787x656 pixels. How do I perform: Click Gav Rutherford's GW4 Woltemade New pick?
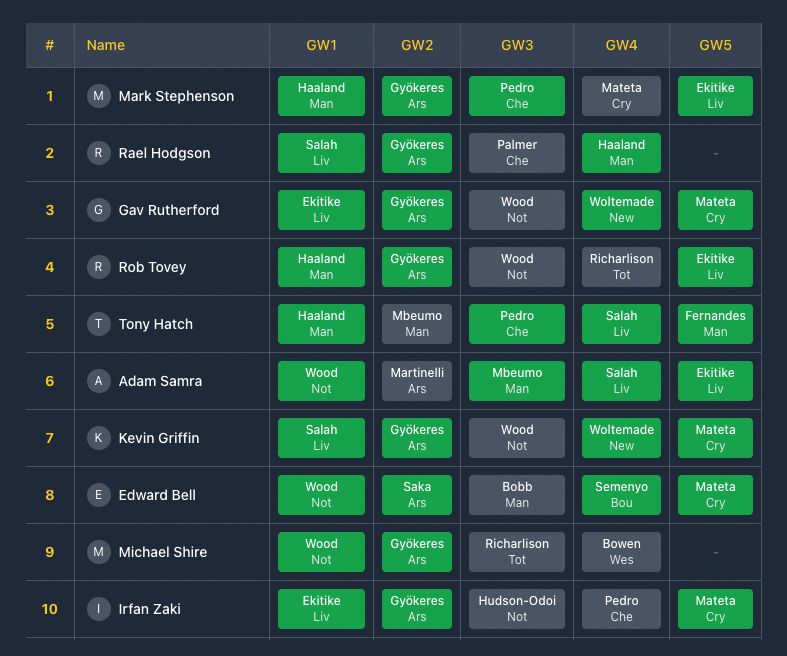pos(621,210)
